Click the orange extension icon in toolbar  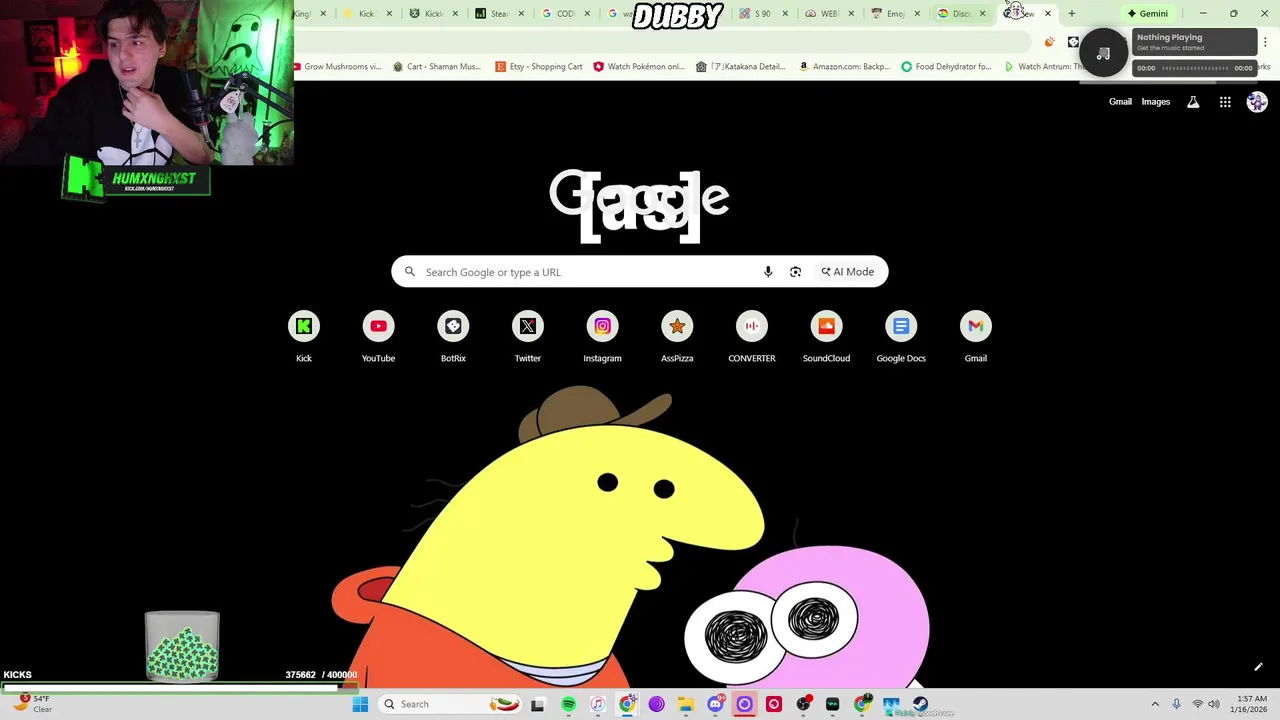1049,42
